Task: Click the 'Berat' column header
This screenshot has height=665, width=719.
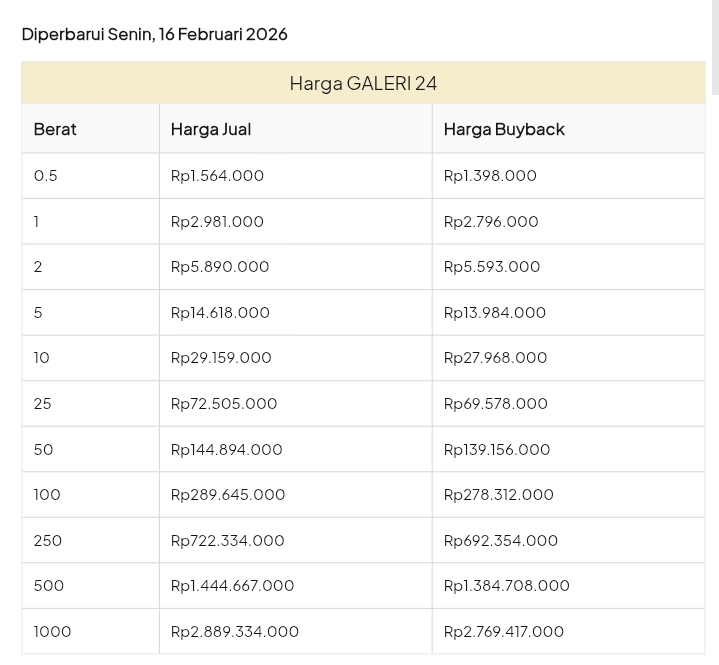Action: tap(55, 129)
